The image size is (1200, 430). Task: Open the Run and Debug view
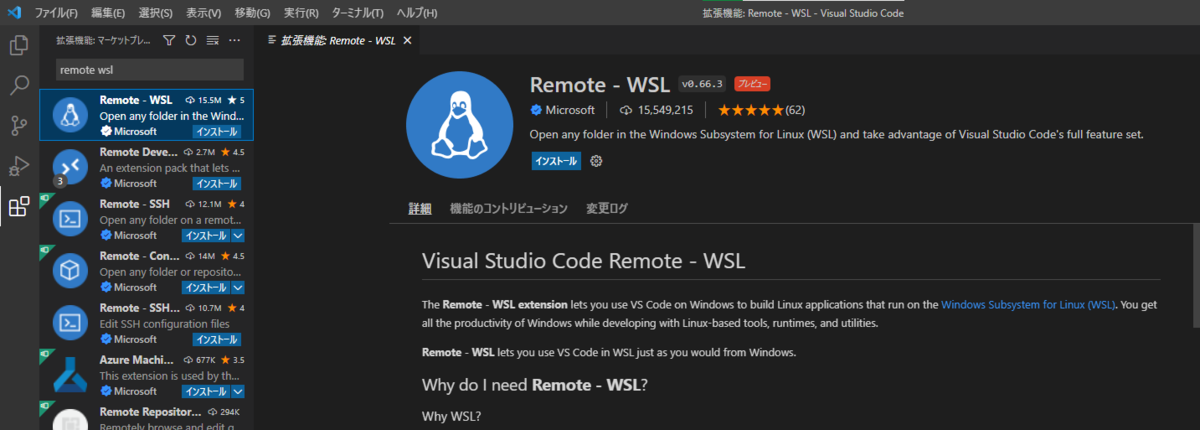tap(18, 166)
